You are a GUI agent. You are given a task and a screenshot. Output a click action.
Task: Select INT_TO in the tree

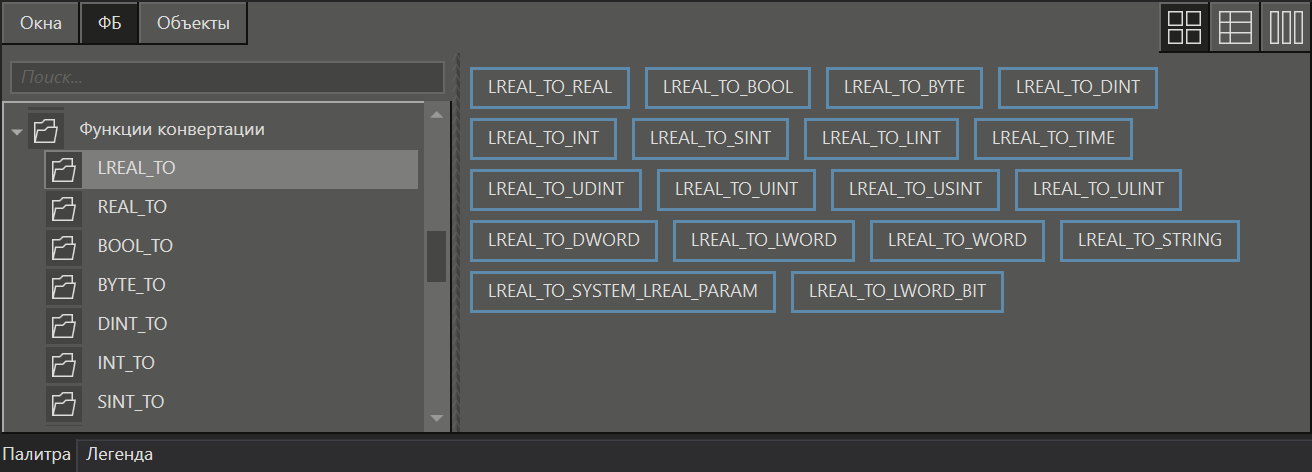pyautogui.click(x=126, y=363)
